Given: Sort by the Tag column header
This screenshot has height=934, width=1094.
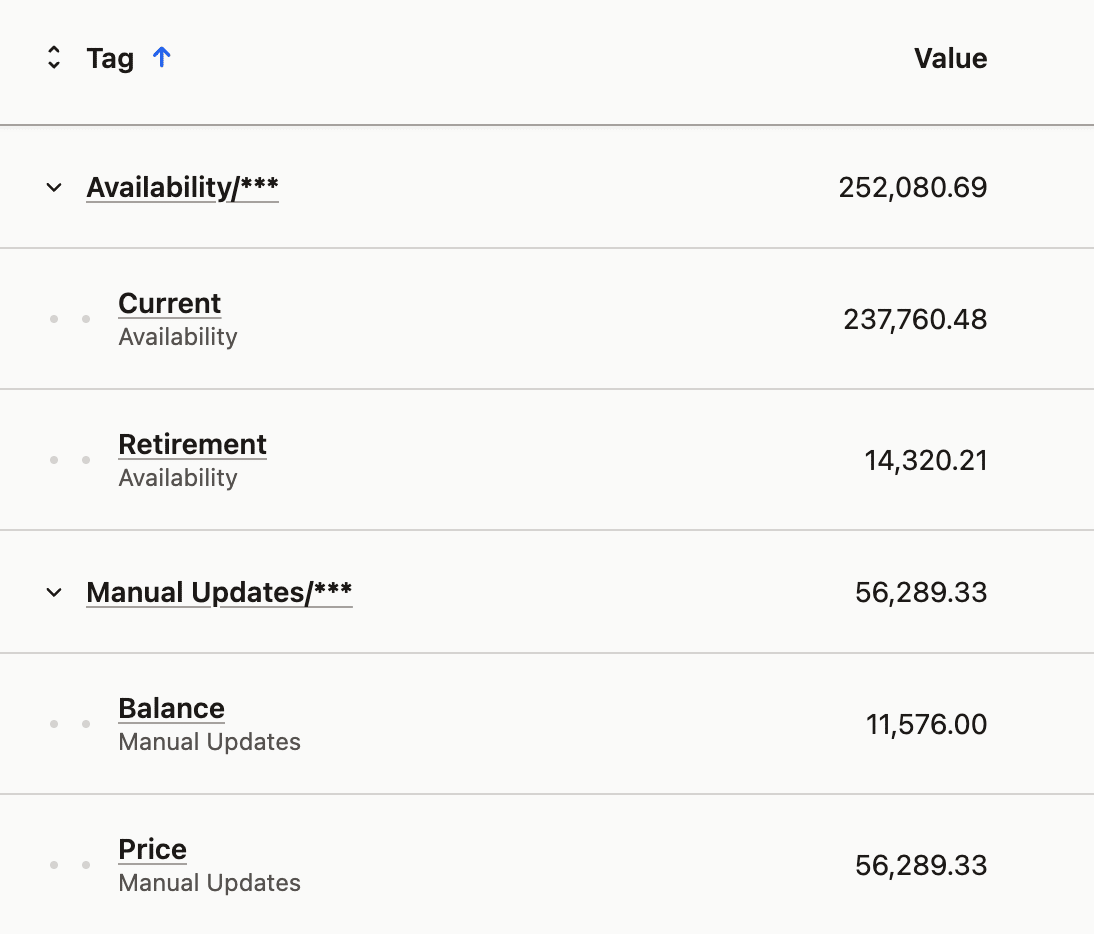Looking at the screenshot, I should (x=110, y=58).
